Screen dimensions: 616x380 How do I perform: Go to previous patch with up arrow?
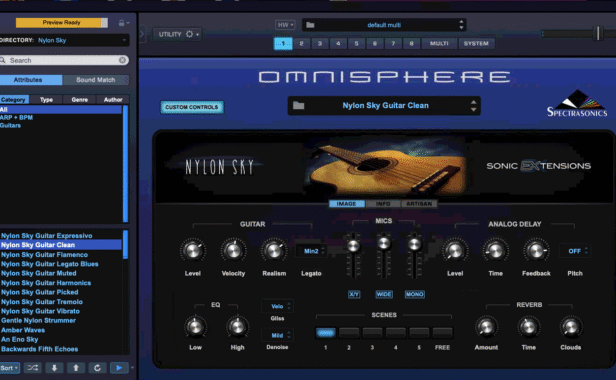[76, 368]
